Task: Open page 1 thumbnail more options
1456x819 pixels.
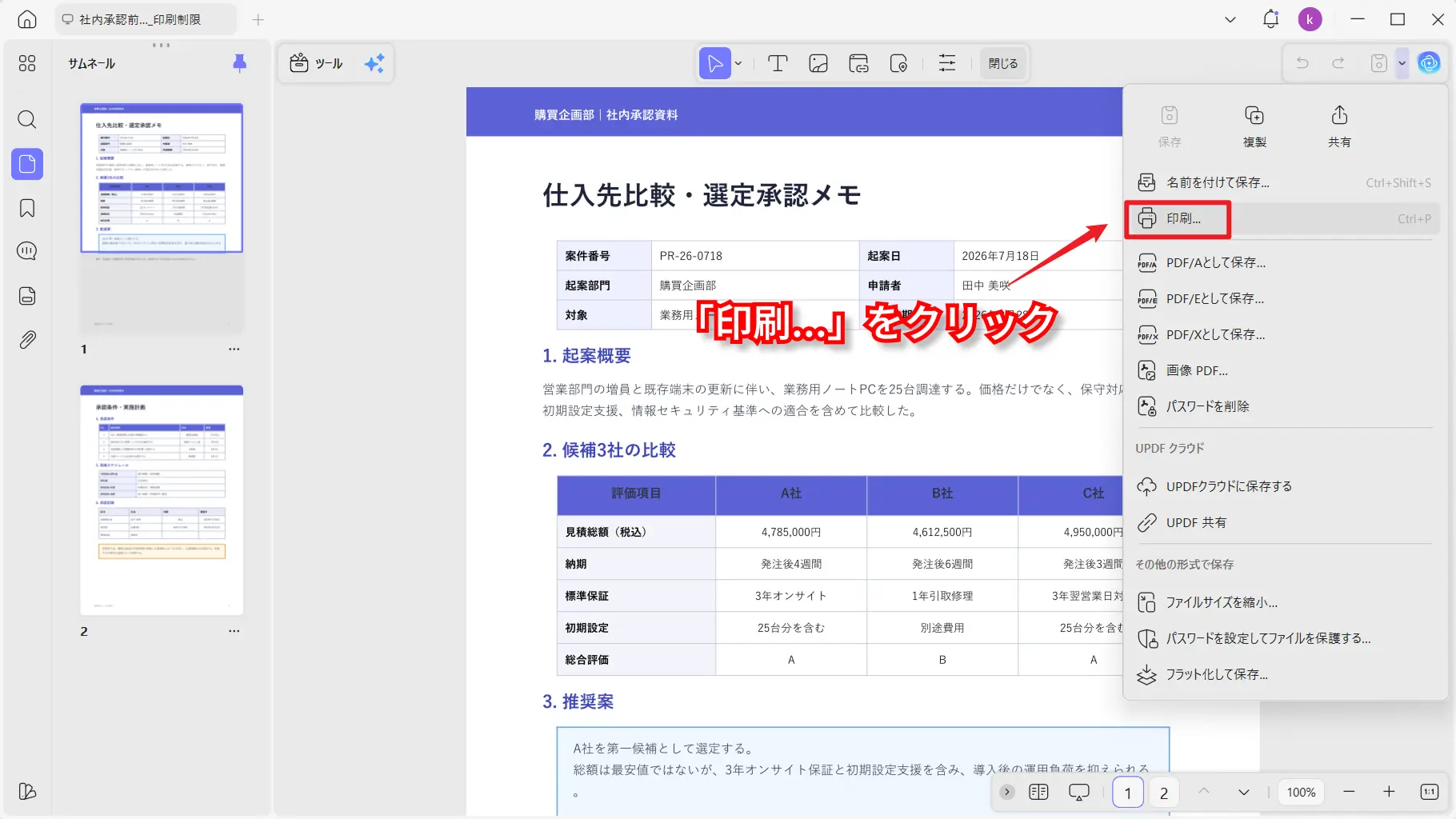Action: click(234, 350)
